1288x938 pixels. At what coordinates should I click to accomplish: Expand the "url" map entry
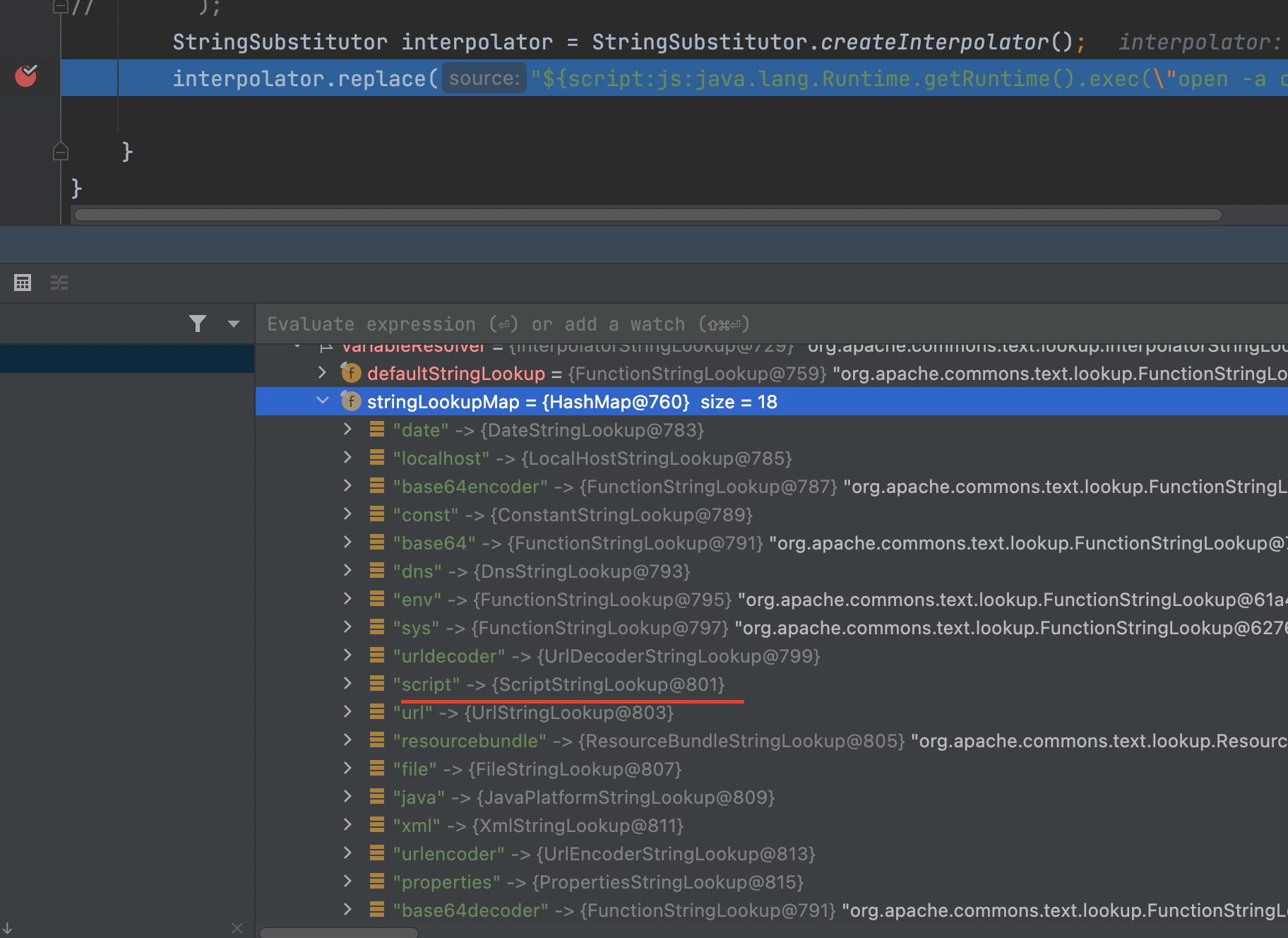[x=347, y=711]
